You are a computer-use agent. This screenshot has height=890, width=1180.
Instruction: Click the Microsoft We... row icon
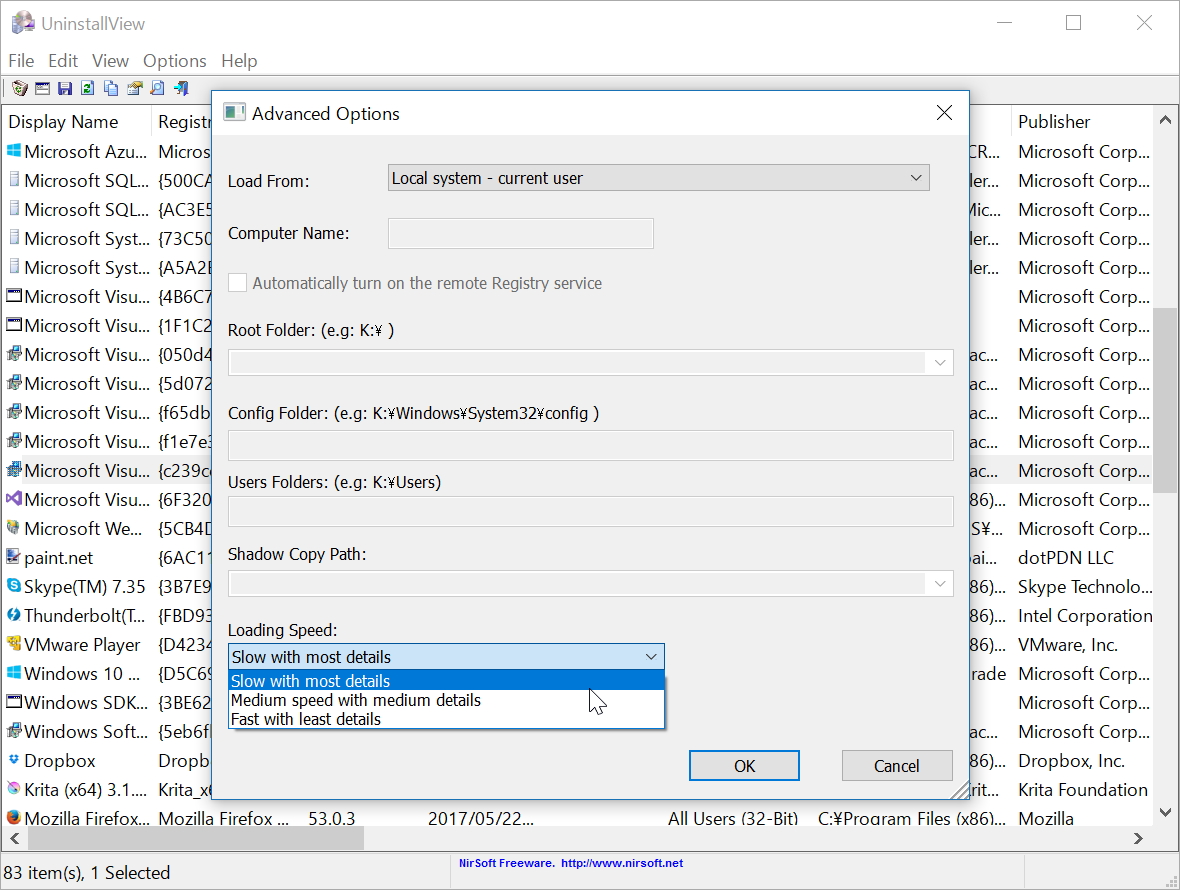point(14,527)
